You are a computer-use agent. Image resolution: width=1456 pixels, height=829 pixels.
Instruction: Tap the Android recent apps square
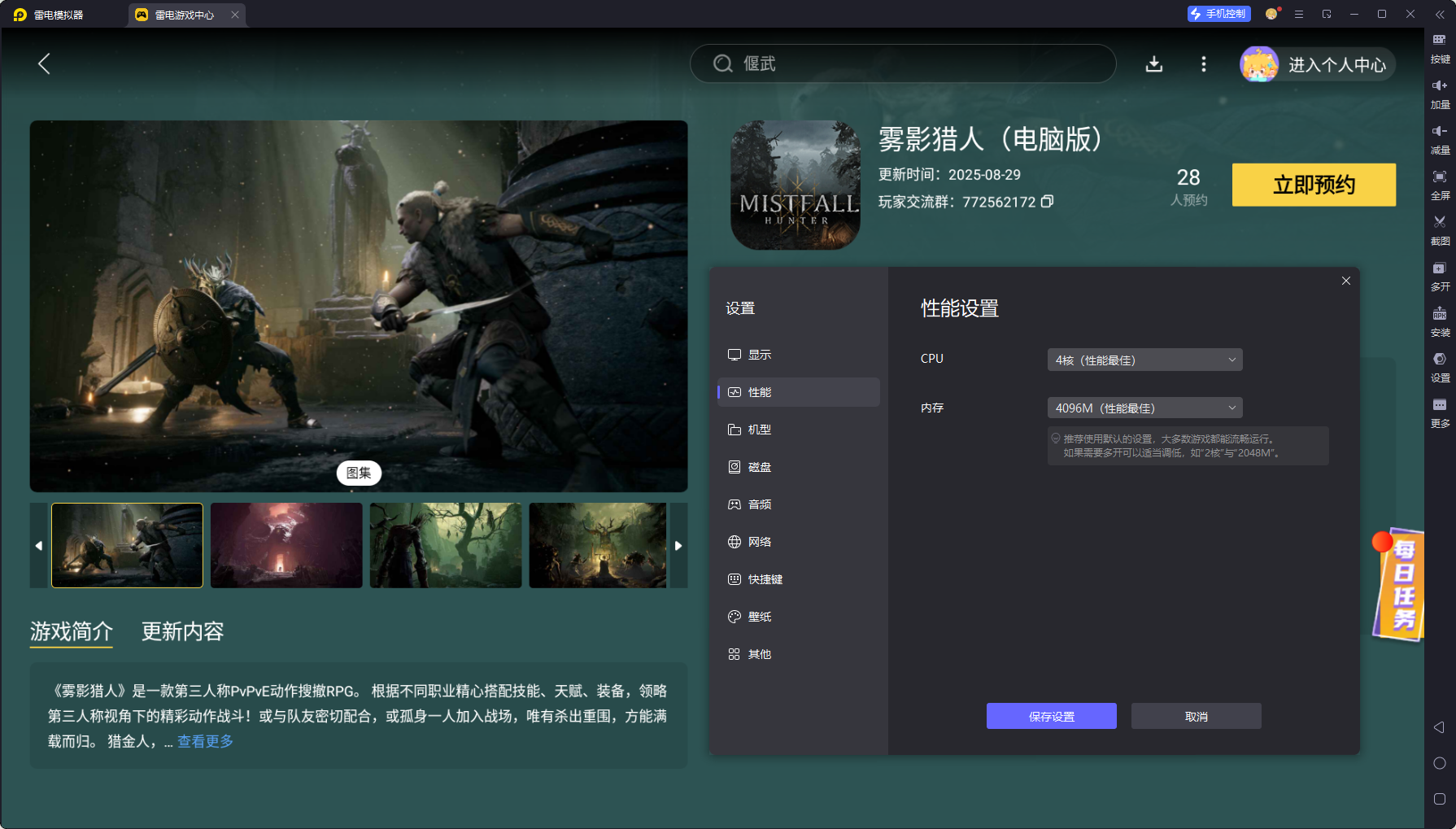[1439, 799]
